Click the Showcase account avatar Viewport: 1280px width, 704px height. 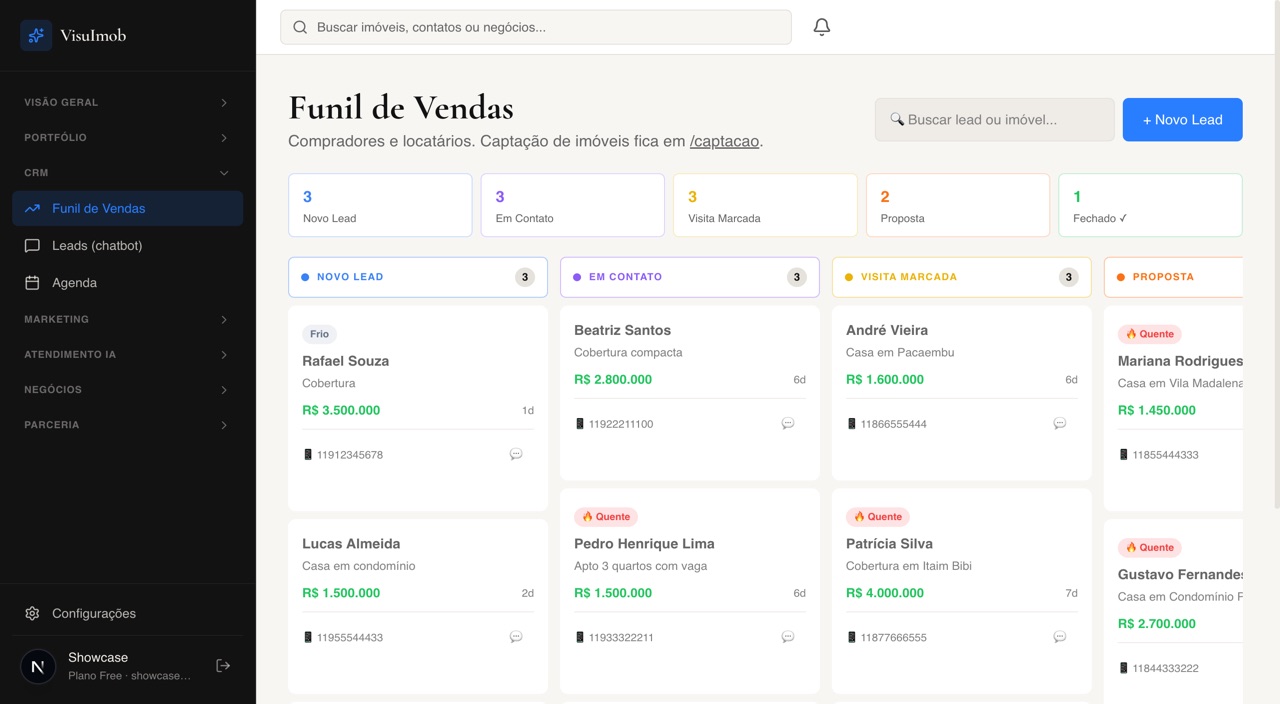(38, 666)
